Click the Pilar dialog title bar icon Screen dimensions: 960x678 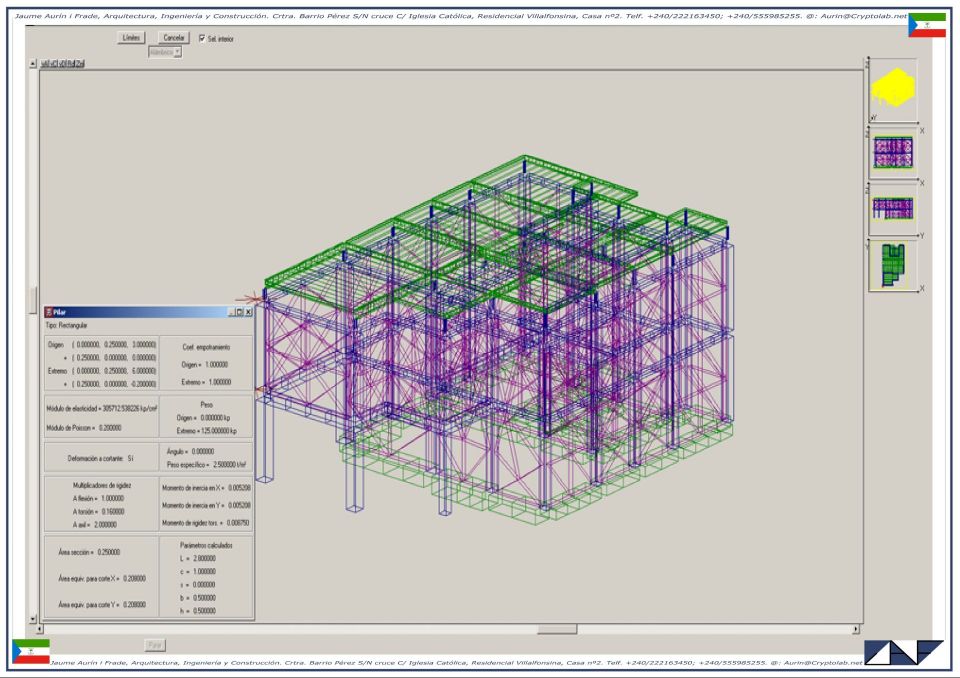pyautogui.click(x=49, y=313)
